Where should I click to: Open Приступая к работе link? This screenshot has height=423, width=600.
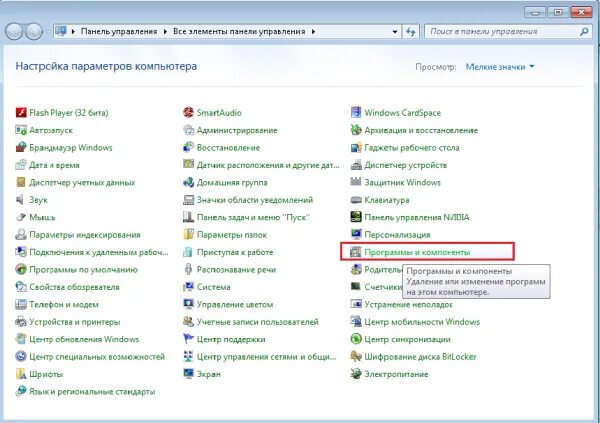(x=235, y=252)
